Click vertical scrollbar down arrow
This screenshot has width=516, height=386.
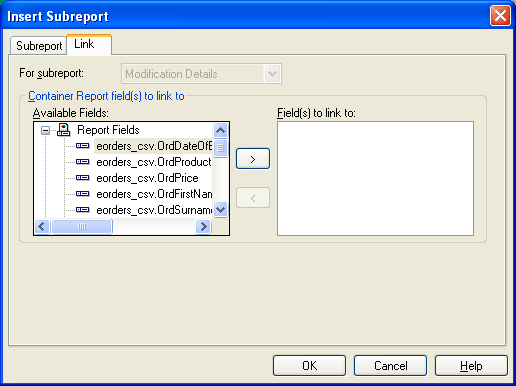click(220, 210)
